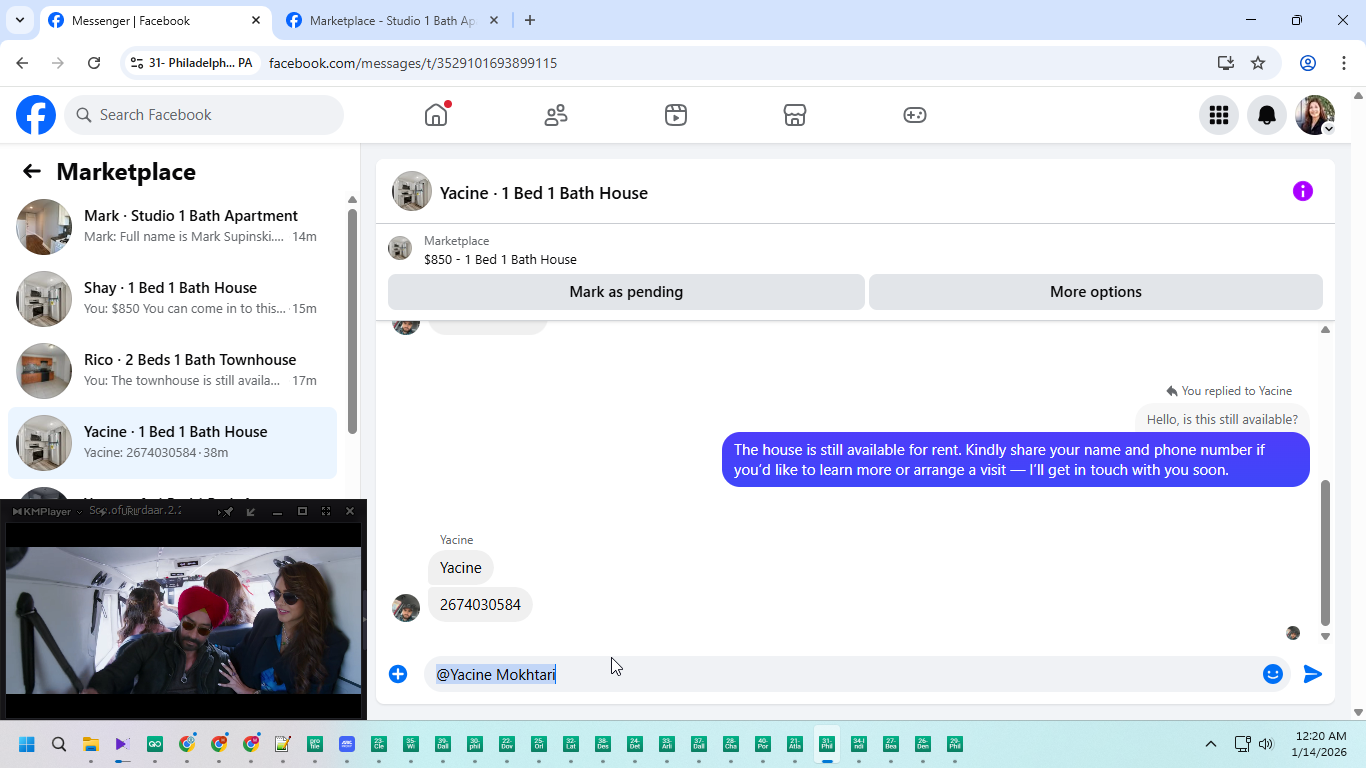The width and height of the screenshot is (1366, 768).
Task: Click network icon in system tray
Action: coord(1242,744)
